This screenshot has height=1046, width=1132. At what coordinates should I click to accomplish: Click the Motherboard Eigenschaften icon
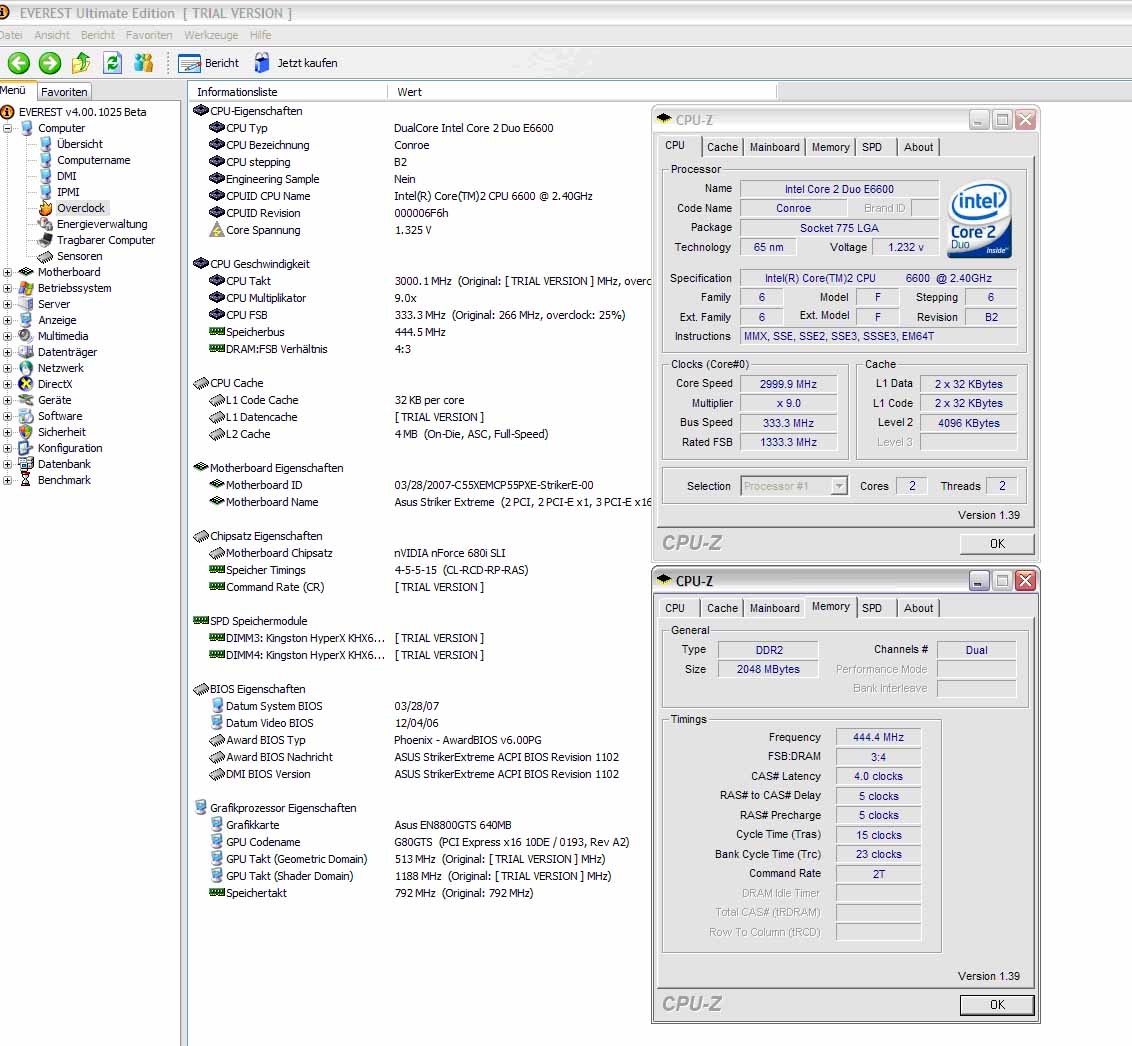[201, 467]
